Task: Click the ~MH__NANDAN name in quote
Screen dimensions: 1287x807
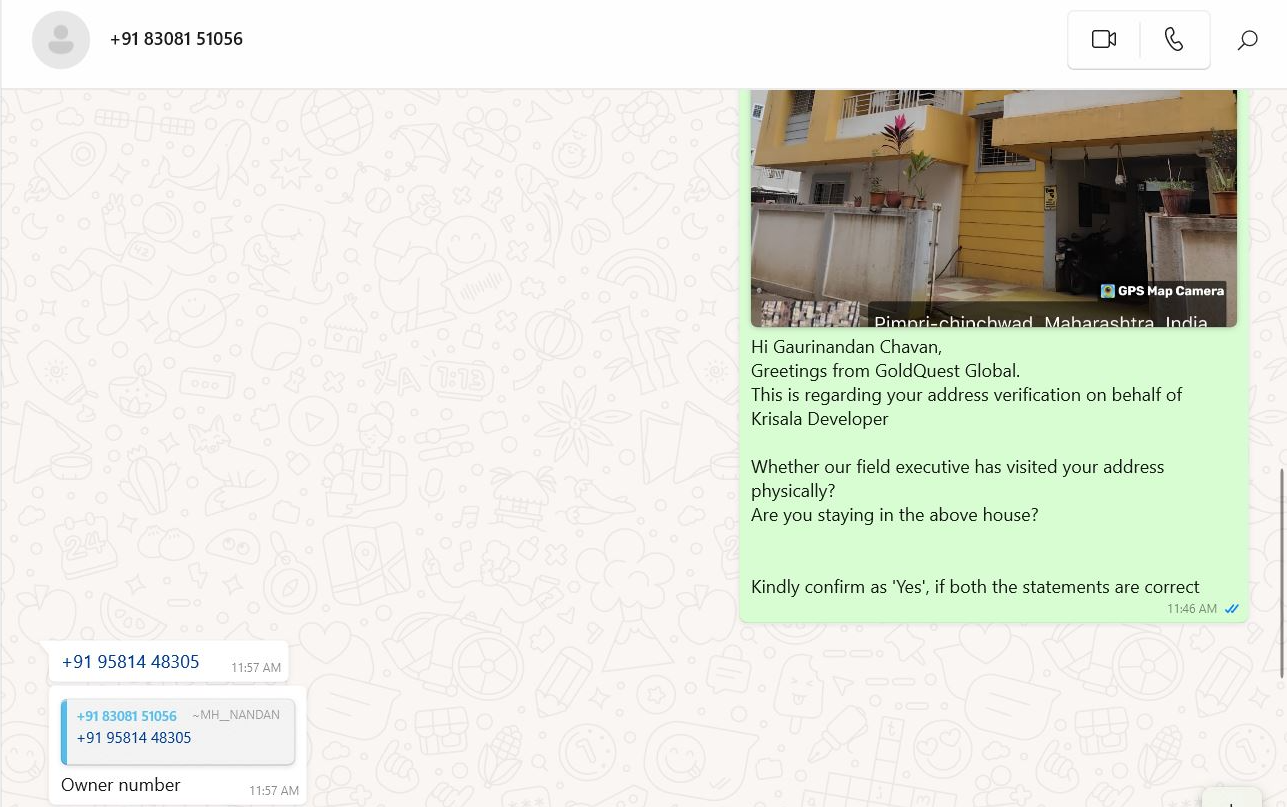Action: [x=236, y=715]
